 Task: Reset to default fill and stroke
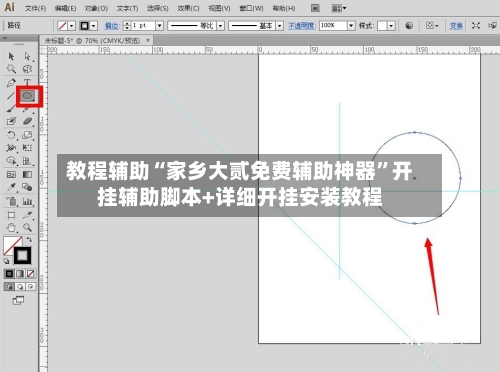(6, 261)
